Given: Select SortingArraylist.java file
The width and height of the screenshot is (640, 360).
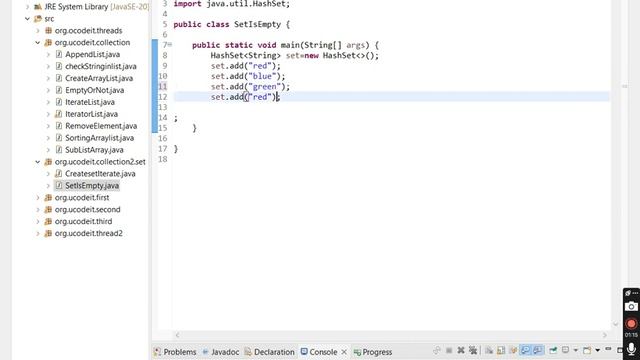Looking at the screenshot, I should 99,138.
